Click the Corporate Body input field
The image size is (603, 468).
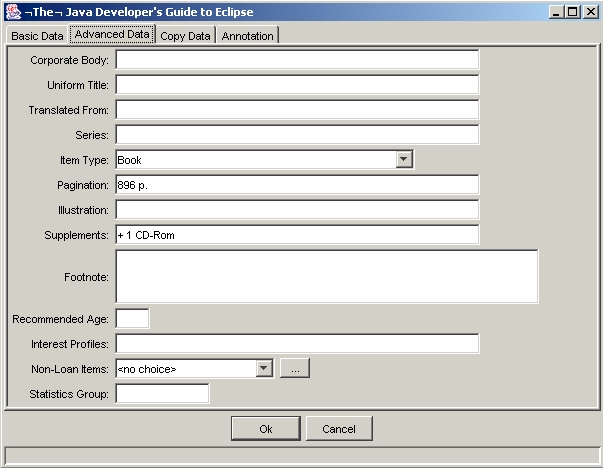(297, 60)
